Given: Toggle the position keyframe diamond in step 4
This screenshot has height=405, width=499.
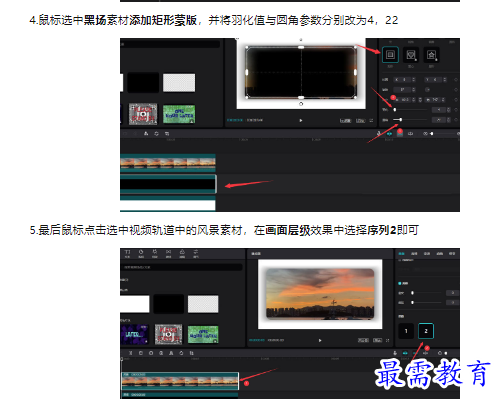Looking at the screenshot, I should point(456,80).
